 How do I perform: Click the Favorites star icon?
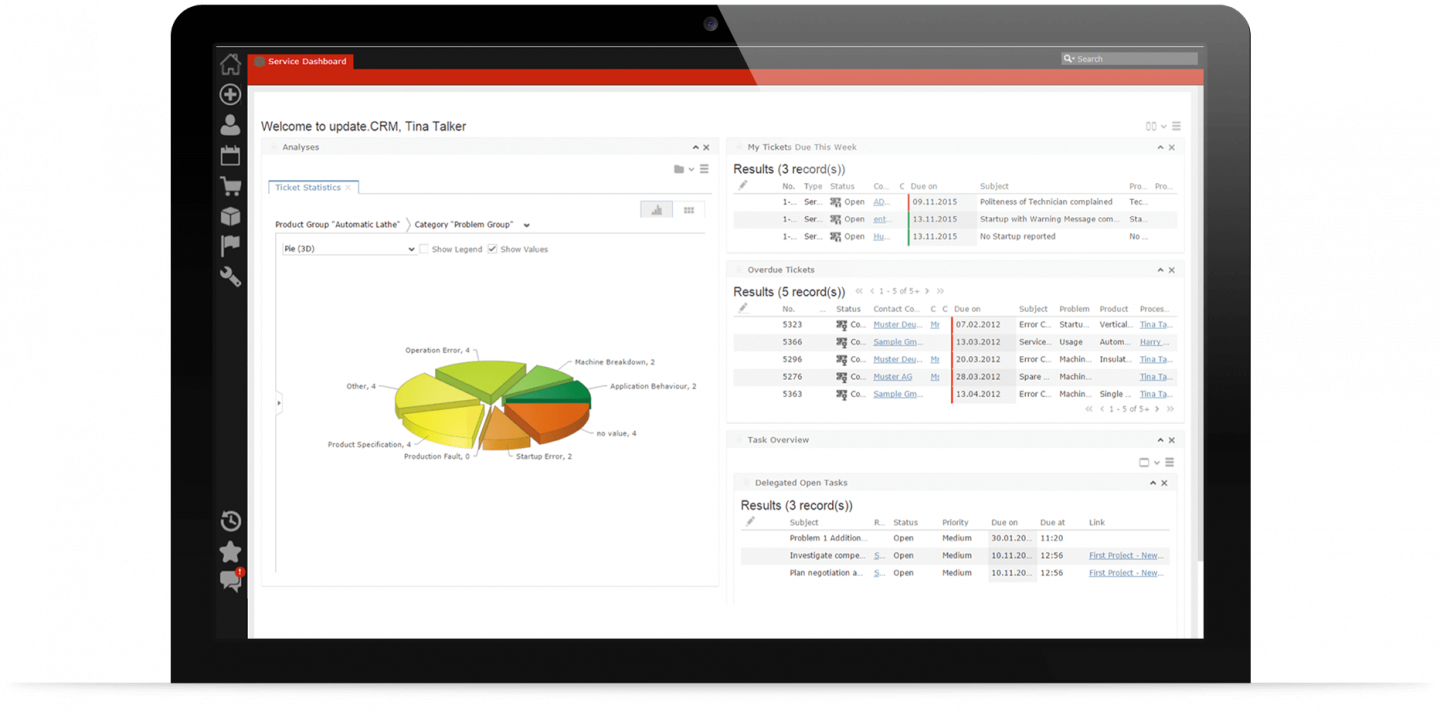click(x=230, y=551)
